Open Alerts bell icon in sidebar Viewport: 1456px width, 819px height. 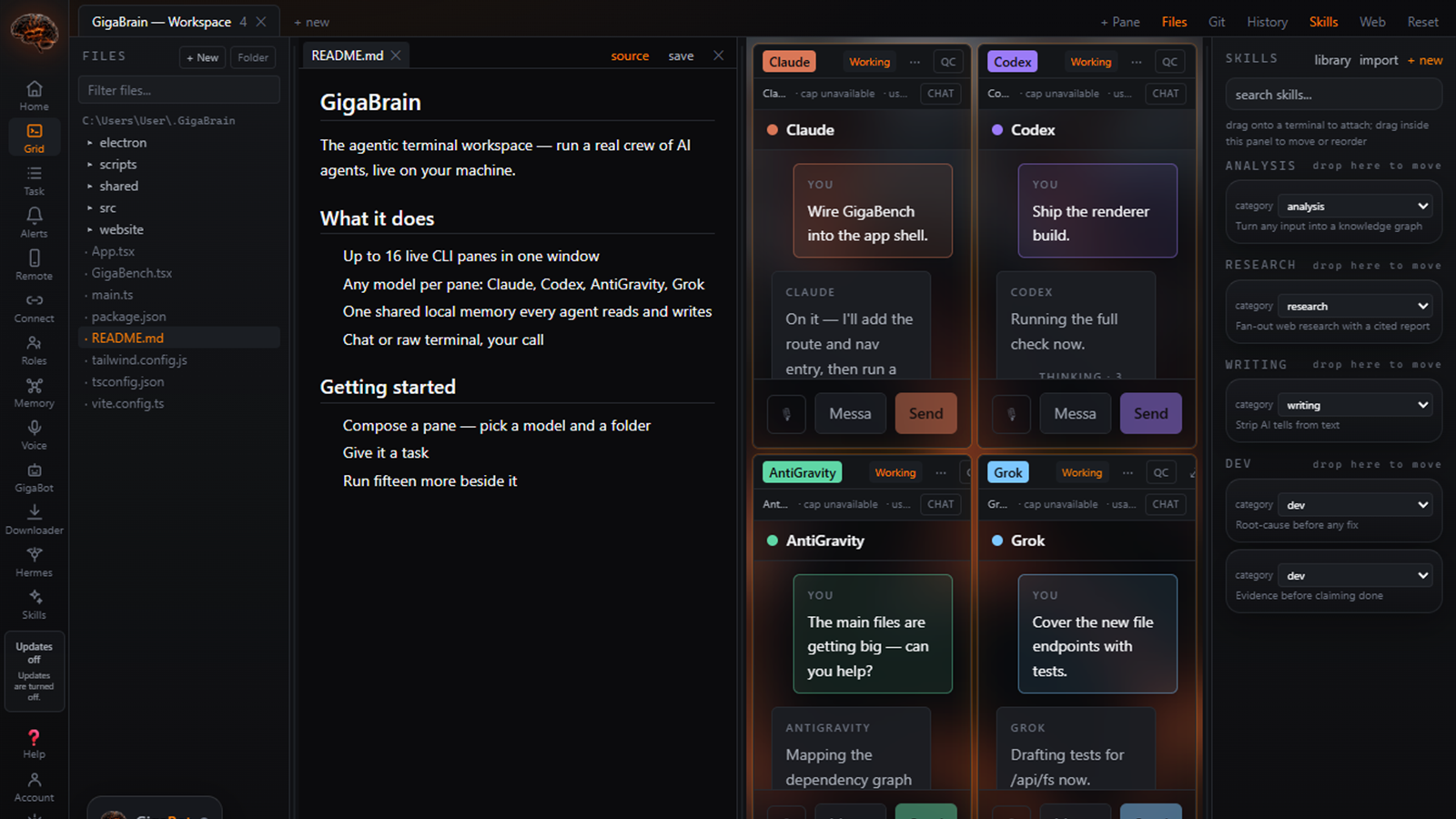click(x=34, y=222)
